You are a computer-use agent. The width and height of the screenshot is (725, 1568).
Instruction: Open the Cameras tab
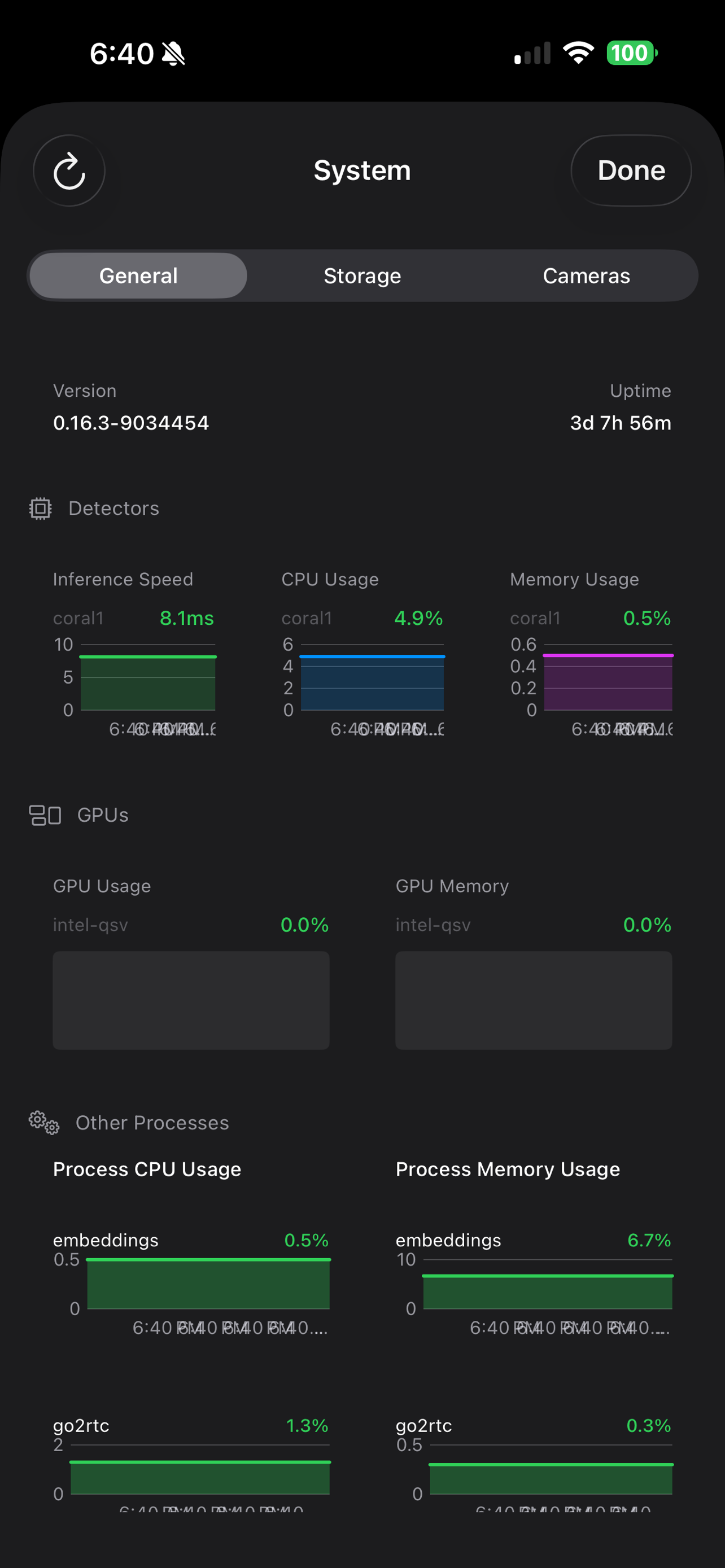tap(586, 275)
